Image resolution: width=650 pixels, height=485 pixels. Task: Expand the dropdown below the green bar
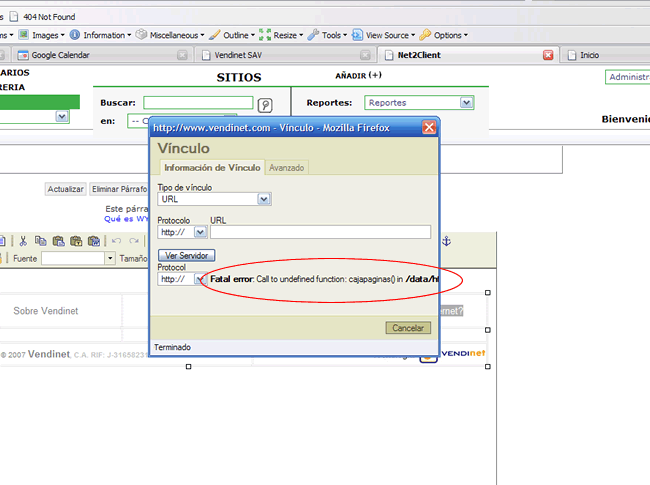(62, 116)
